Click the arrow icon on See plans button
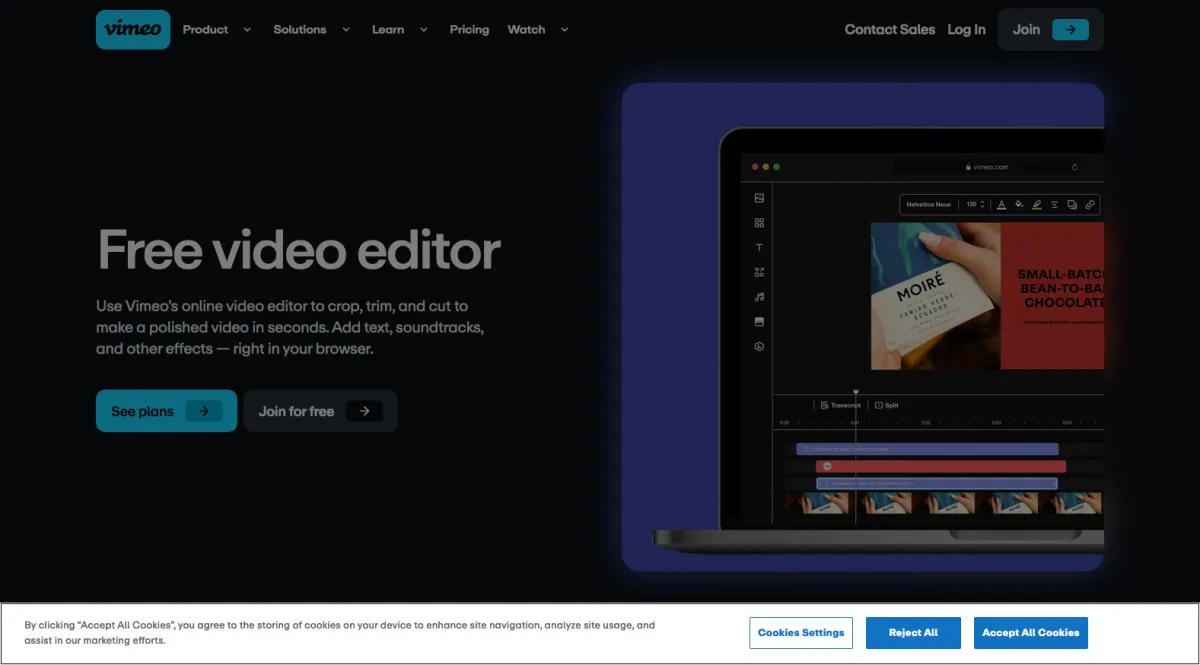Image resolution: width=1200 pixels, height=665 pixels. [x=204, y=411]
